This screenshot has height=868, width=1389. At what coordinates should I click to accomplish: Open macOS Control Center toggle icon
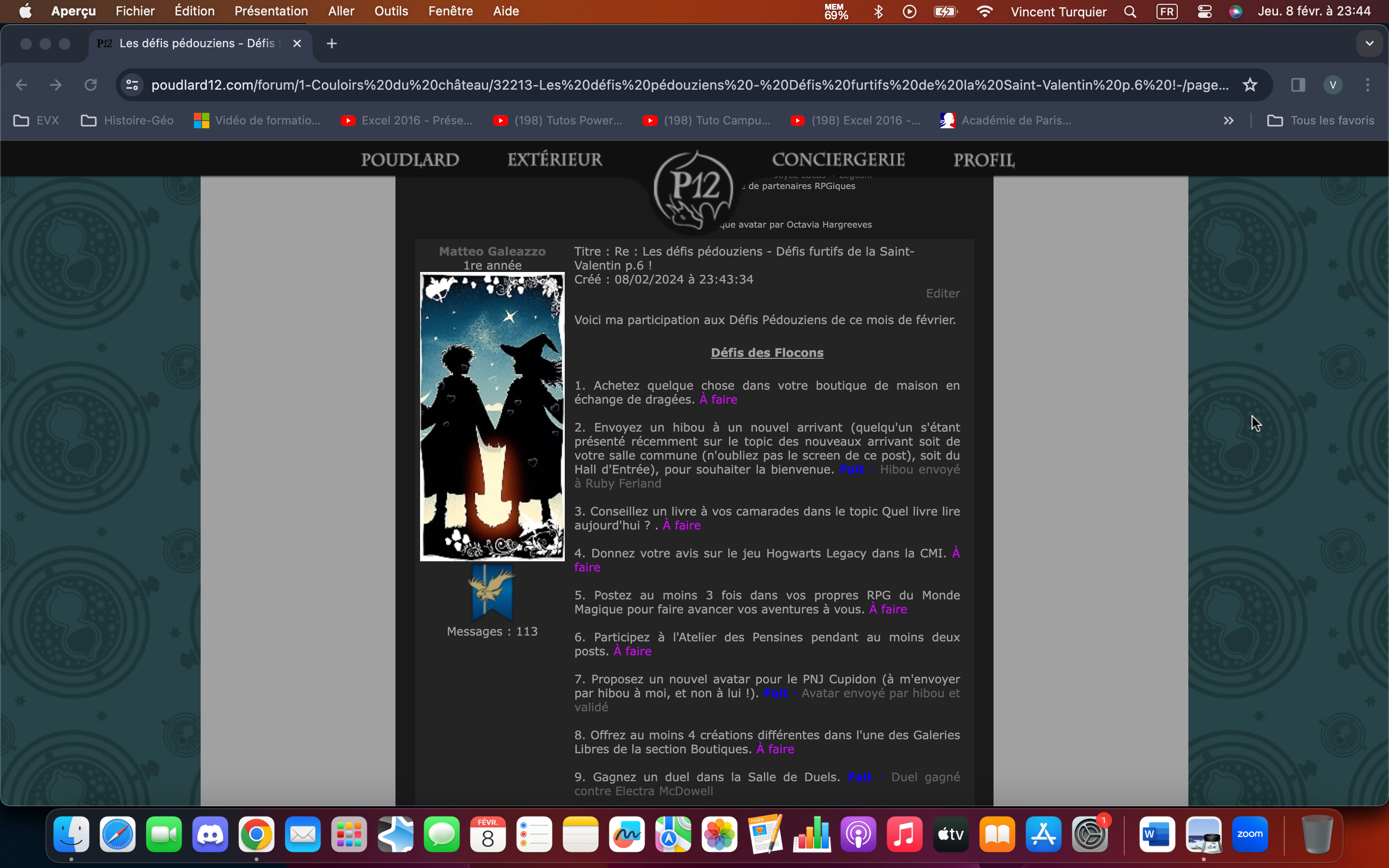(x=1204, y=12)
